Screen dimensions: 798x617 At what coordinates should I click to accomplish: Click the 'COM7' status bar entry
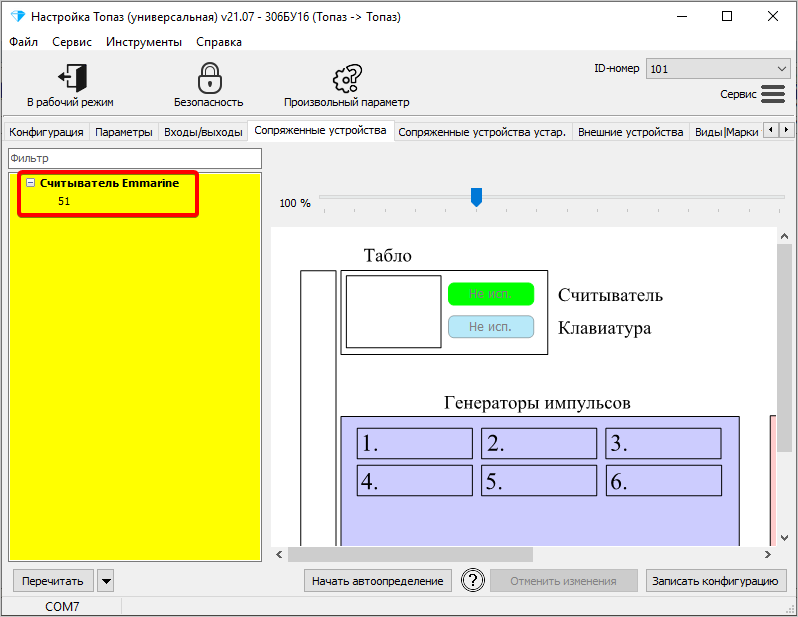click(x=62, y=606)
